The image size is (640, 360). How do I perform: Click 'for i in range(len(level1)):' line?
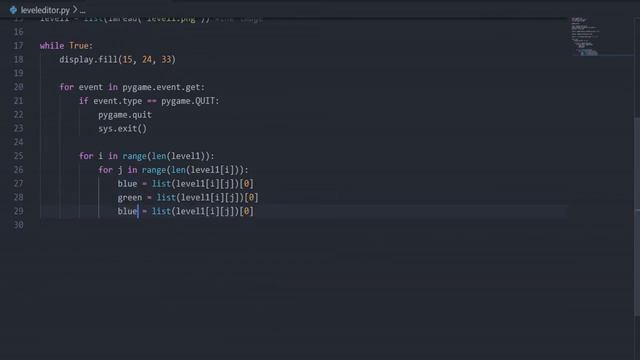[147, 156]
